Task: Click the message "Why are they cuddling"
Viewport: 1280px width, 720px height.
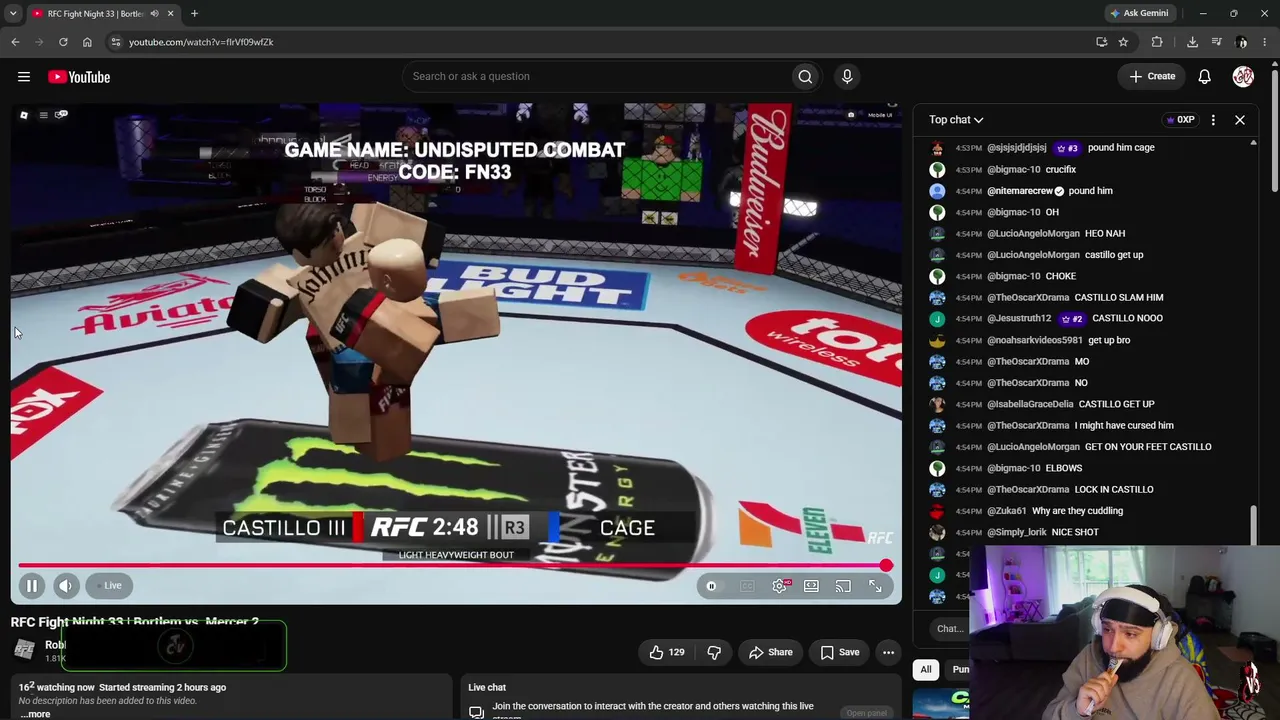Action: pos(1077,511)
